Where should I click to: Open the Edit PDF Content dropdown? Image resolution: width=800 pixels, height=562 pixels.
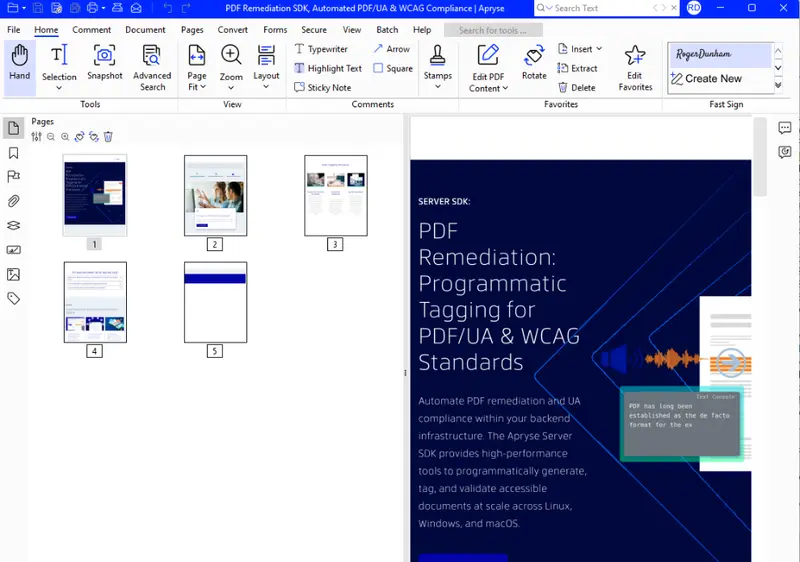505,88
